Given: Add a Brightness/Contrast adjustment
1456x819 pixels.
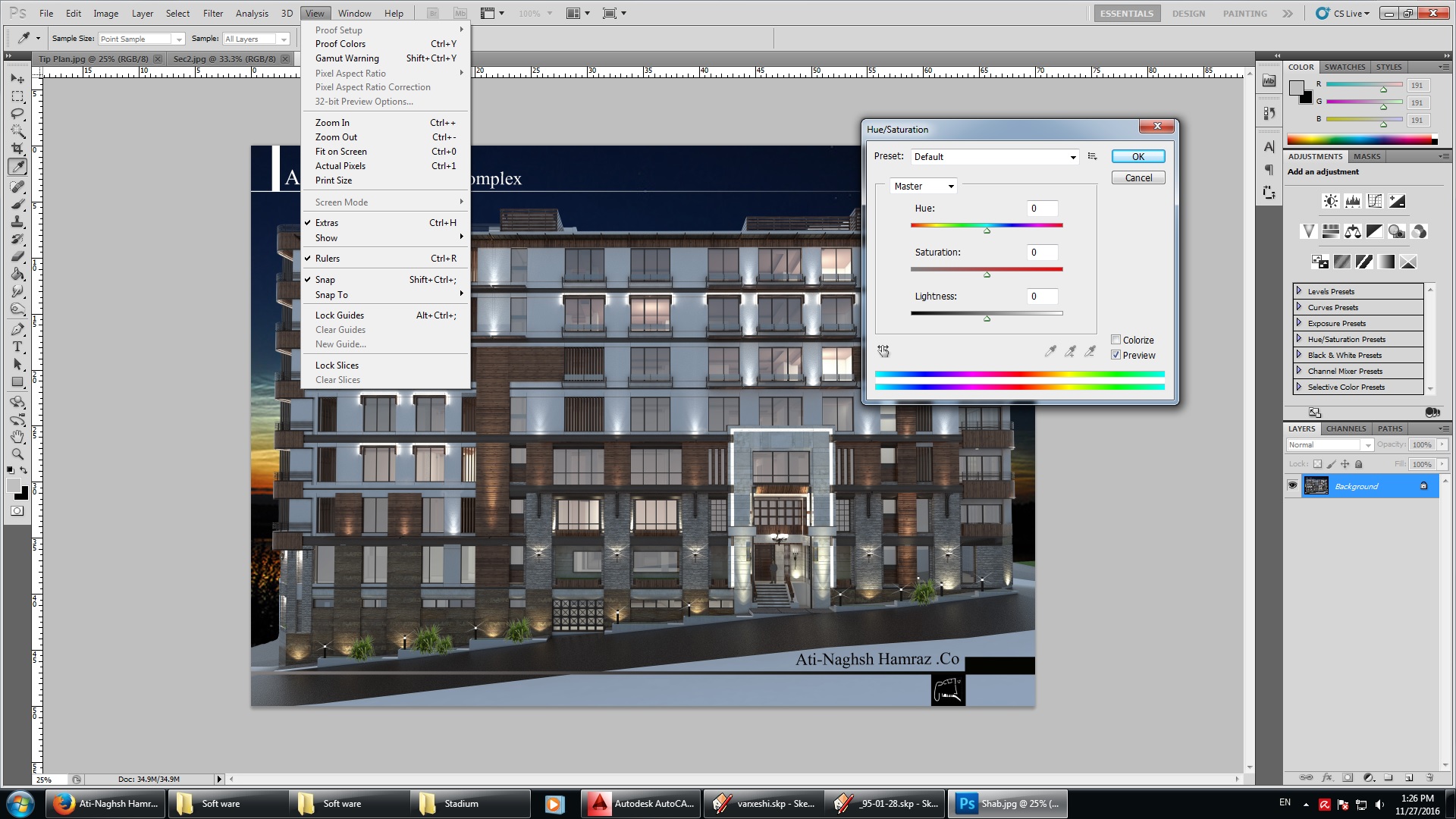Looking at the screenshot, I should pyautogui.click(x=1330, y=201).
